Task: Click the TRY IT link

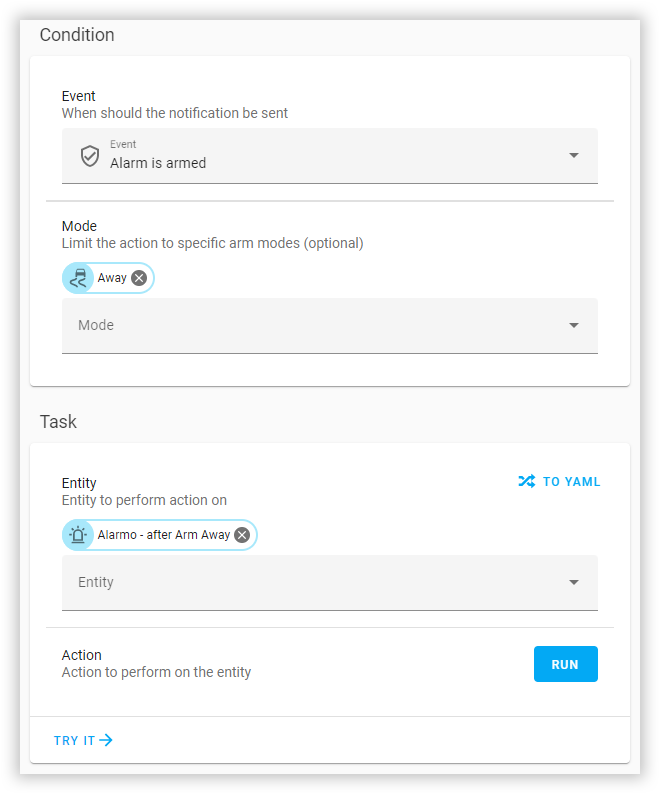Action: (x=75, y=740)
